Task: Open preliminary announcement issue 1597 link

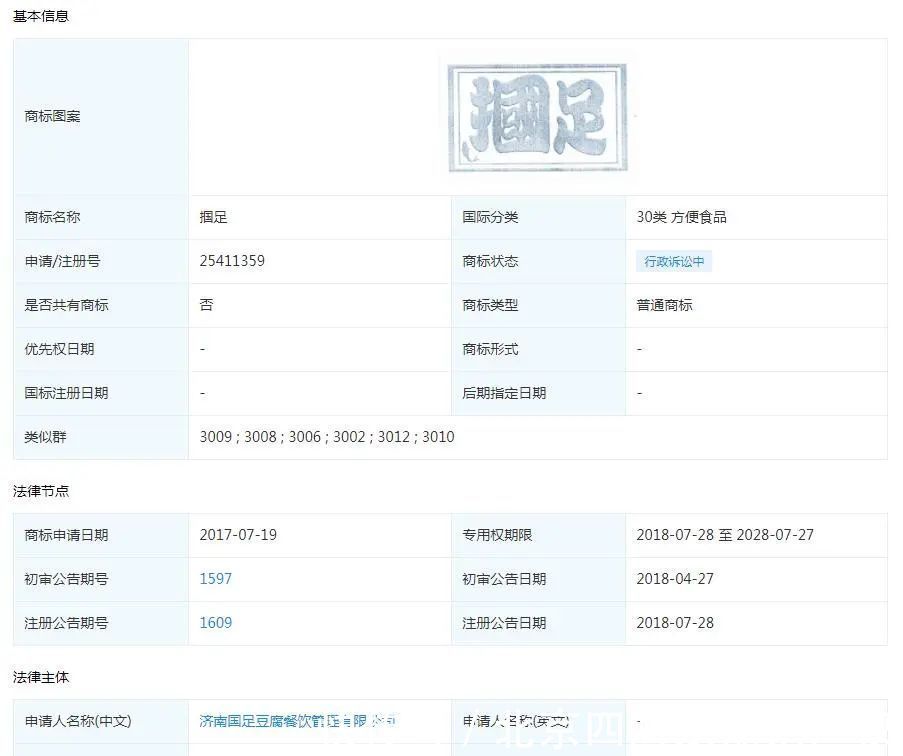Action: (x=215, y=579)
